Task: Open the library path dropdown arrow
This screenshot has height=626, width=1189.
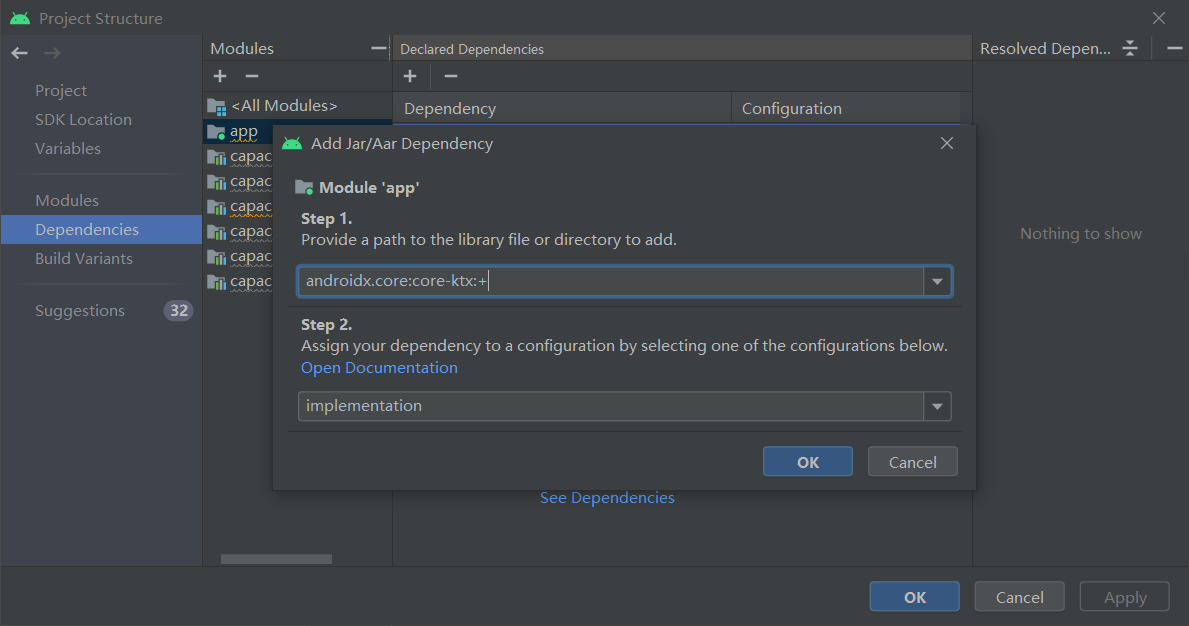Action: 937,282
